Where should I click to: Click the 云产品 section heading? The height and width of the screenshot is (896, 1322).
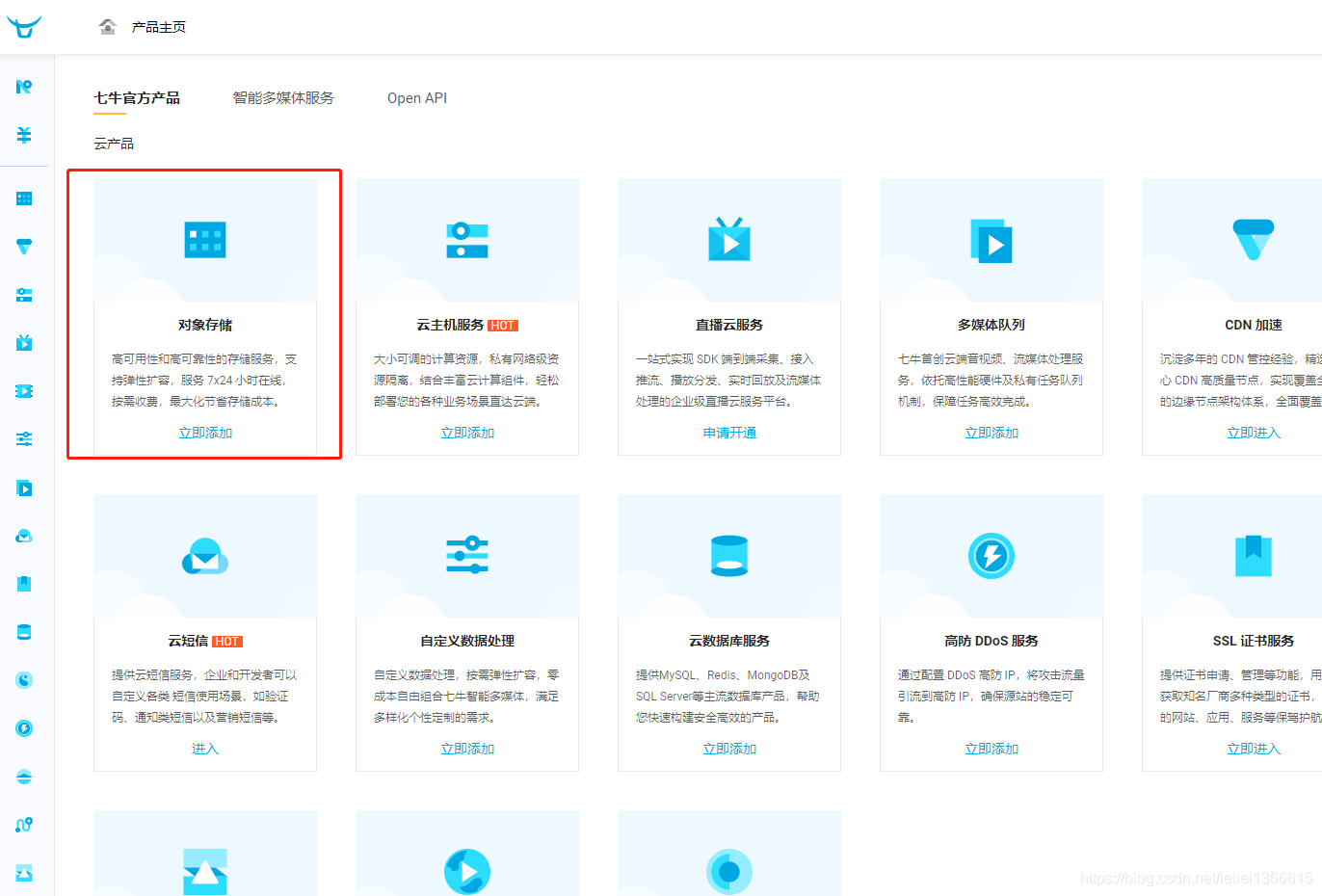point(114,144)
